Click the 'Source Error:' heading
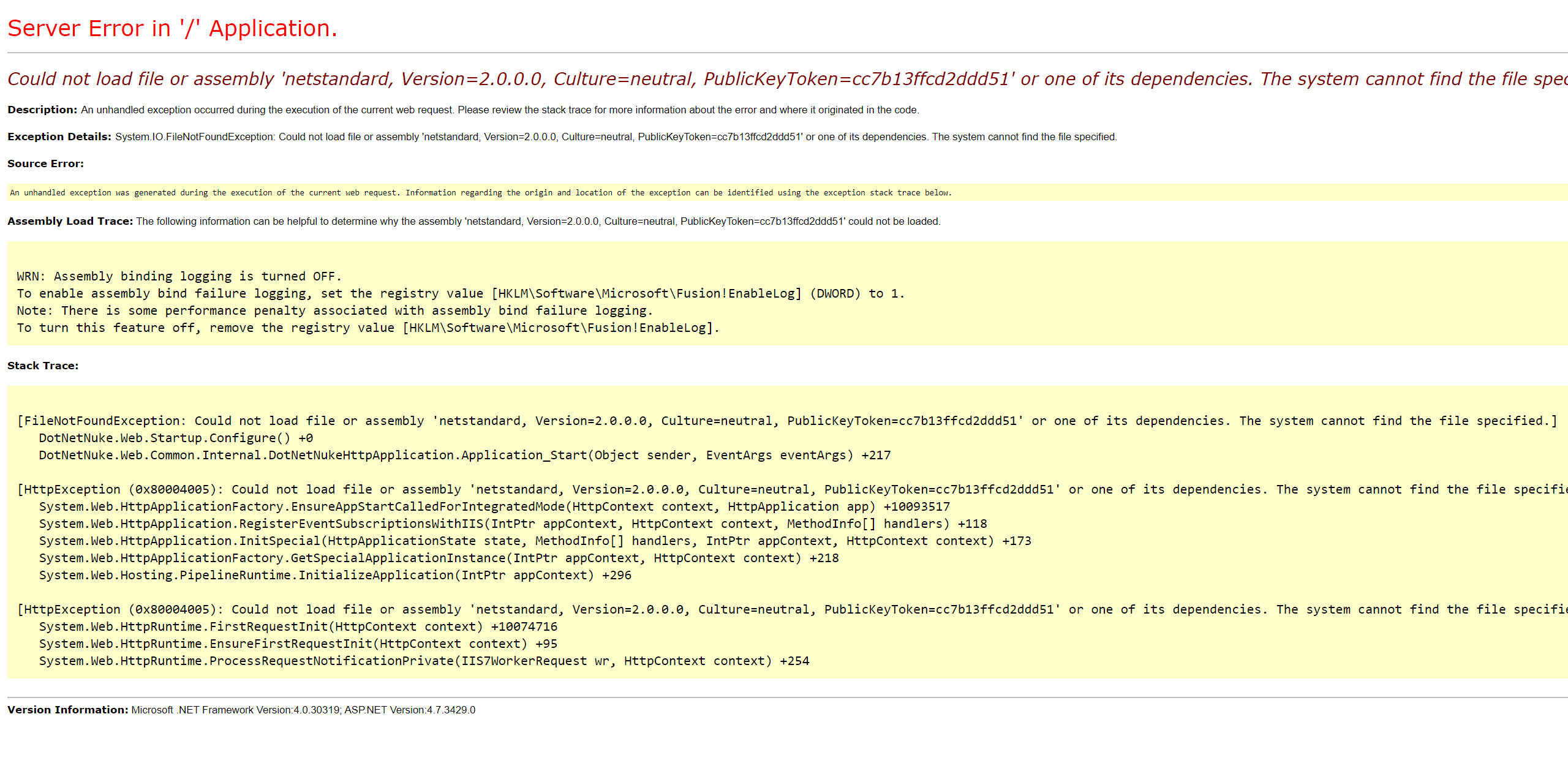The width and height of the screenshot is (1568, 763). tap(45, 163)
